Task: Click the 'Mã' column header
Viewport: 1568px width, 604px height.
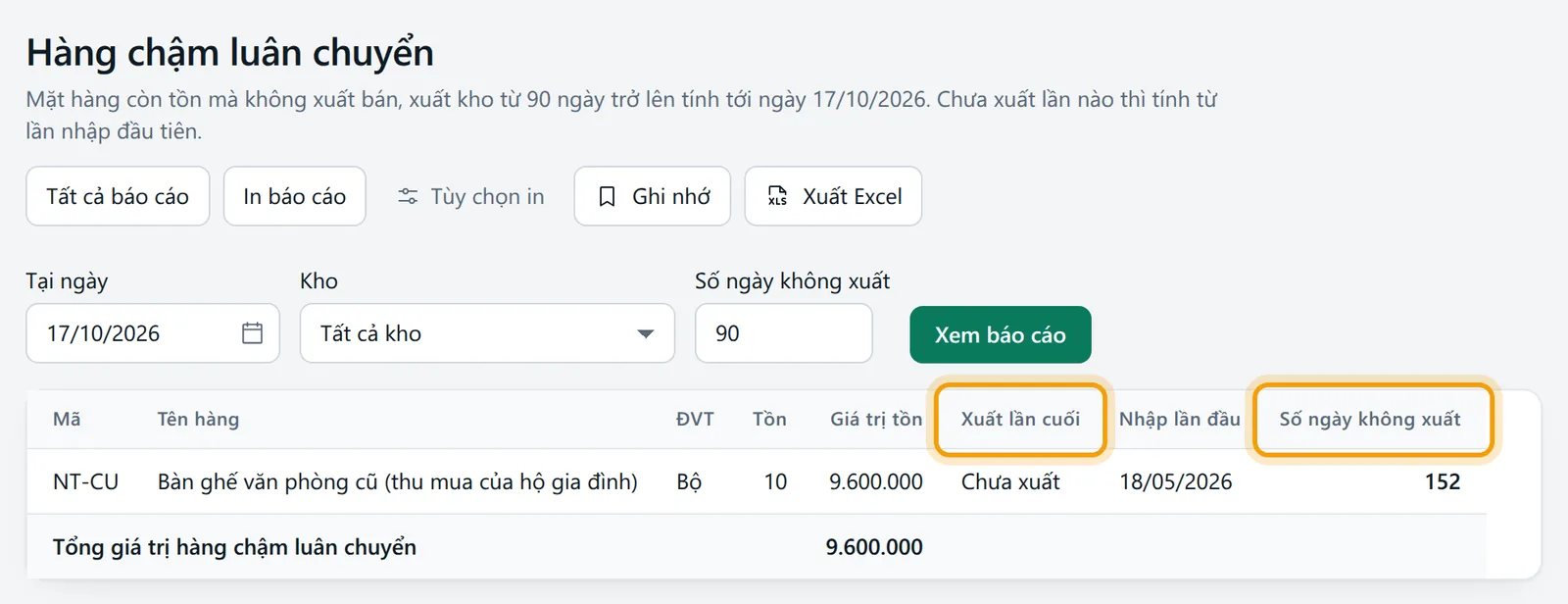Action: click(x=67, y=419)
